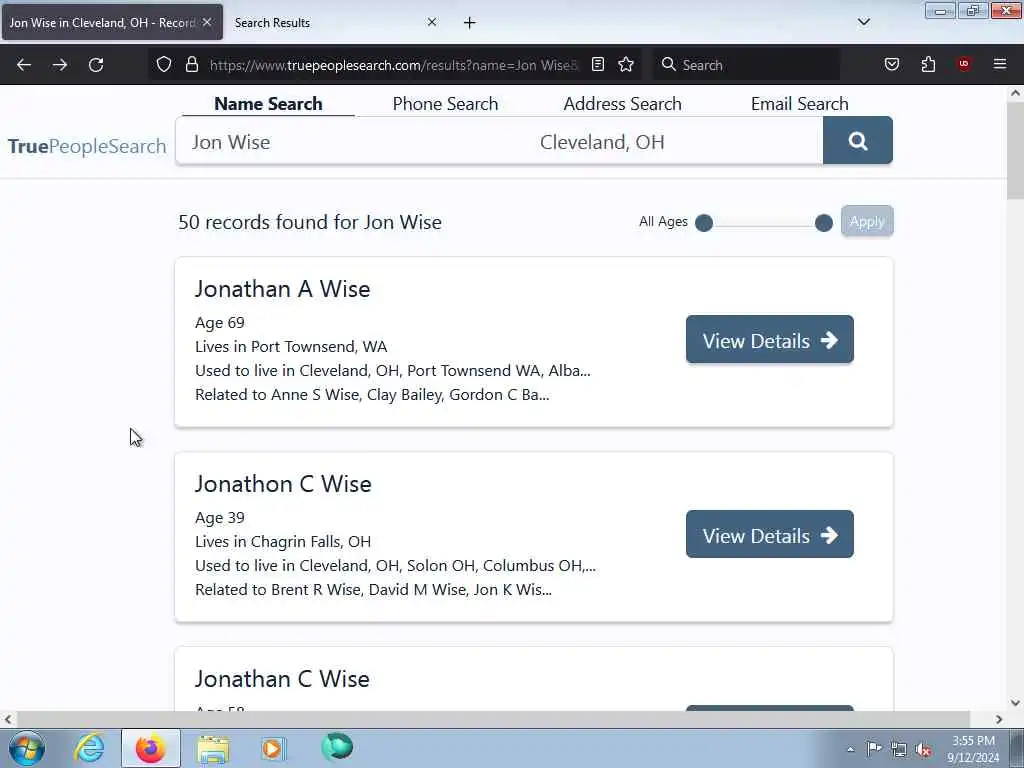Image resolution: width=1024 pixels, height=768 pixels.
Task: Click the site security padlock icon
Action: click(x=191, y=64)
